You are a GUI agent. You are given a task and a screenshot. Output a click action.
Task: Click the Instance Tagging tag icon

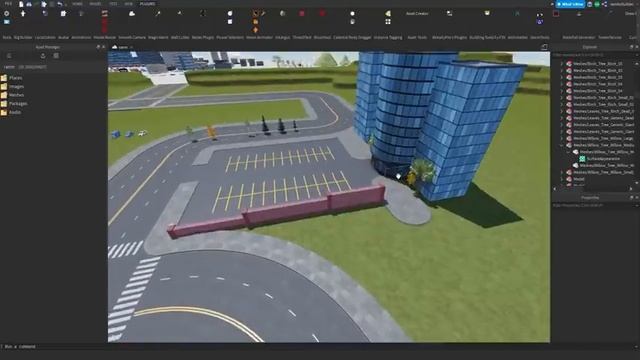tap(388, 13)
